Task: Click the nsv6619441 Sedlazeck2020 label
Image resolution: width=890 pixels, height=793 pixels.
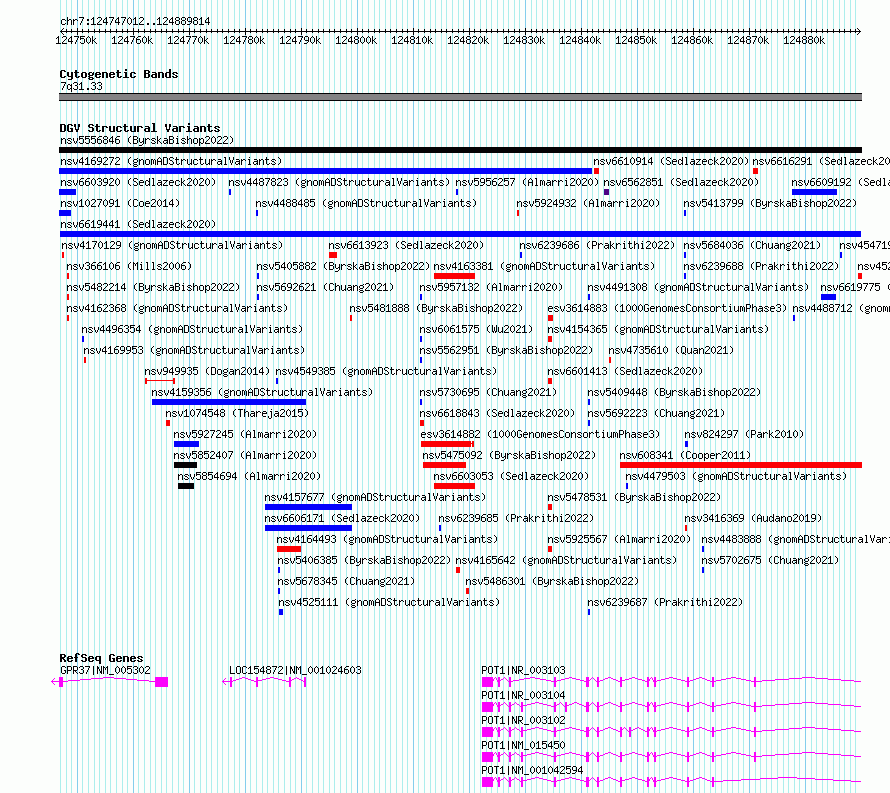Action: [138, 224]
